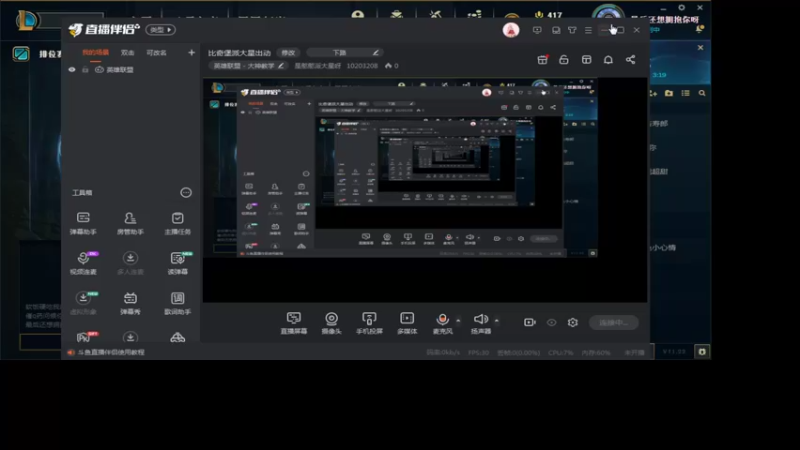The height and width of the screenshot is (450, 800).
Task: Open the notification bell in 直播伴侣
Action: 608,60
